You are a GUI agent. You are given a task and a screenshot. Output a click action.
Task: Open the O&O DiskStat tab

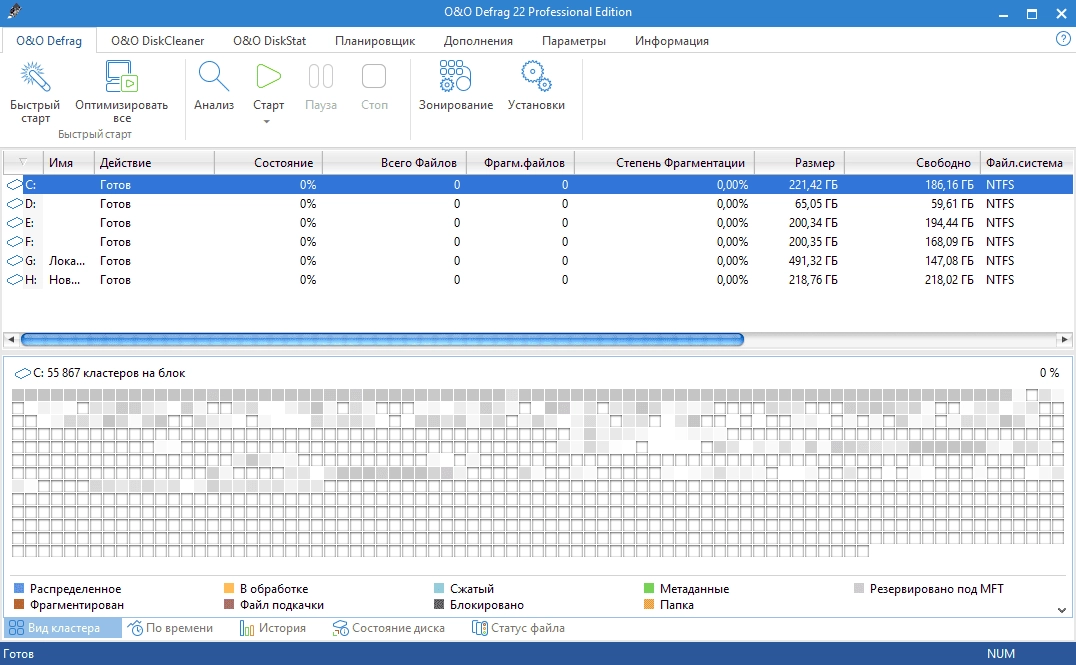270,40
